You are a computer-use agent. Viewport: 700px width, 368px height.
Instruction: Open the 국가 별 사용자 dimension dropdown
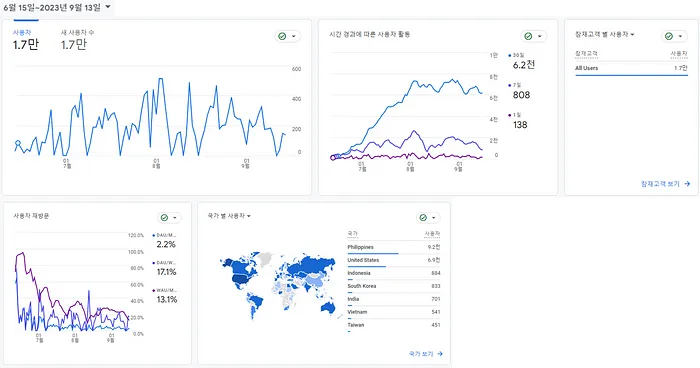click(229, 216)
